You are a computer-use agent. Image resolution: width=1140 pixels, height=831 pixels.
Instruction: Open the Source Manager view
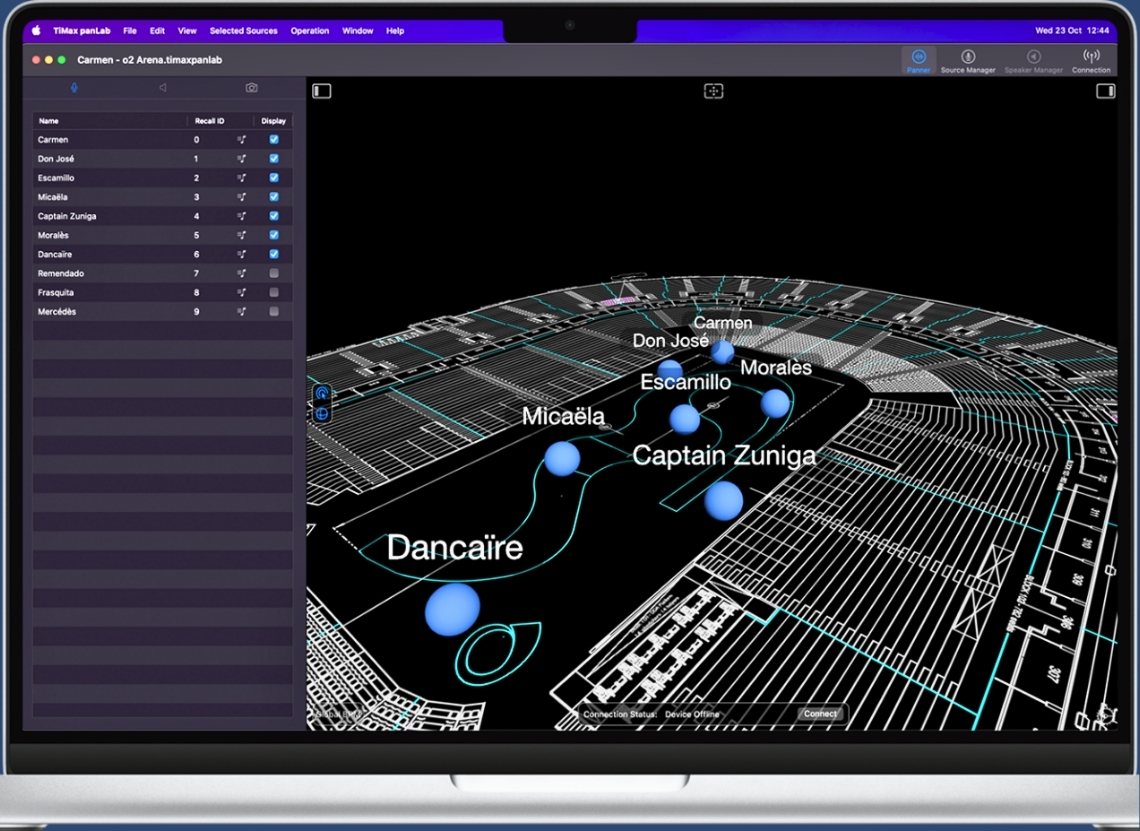pyautogui.click(x=967, y=61)
